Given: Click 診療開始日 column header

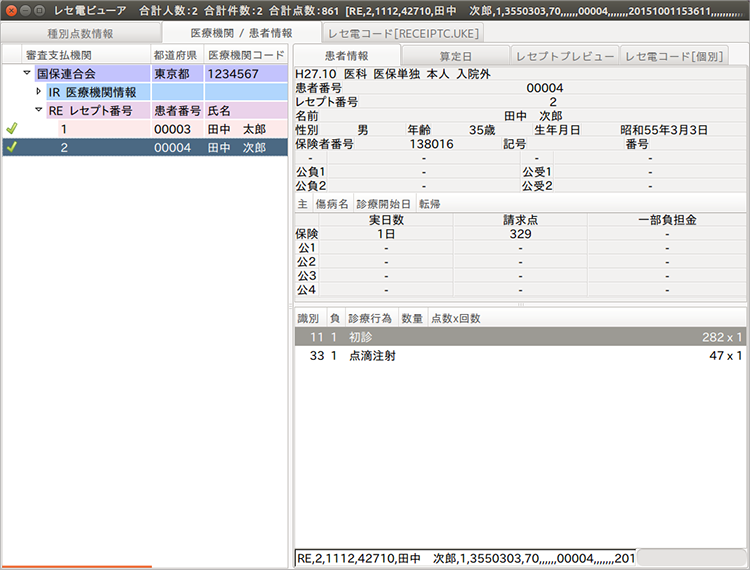Looking at the screenshot, I should (384, 204).
